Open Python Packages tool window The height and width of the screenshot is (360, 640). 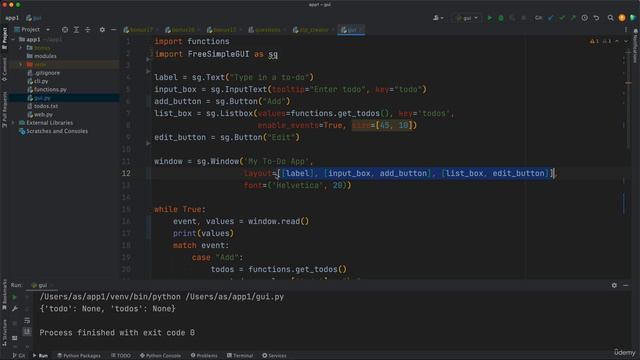pyautogui.click(x=78, y=356)
